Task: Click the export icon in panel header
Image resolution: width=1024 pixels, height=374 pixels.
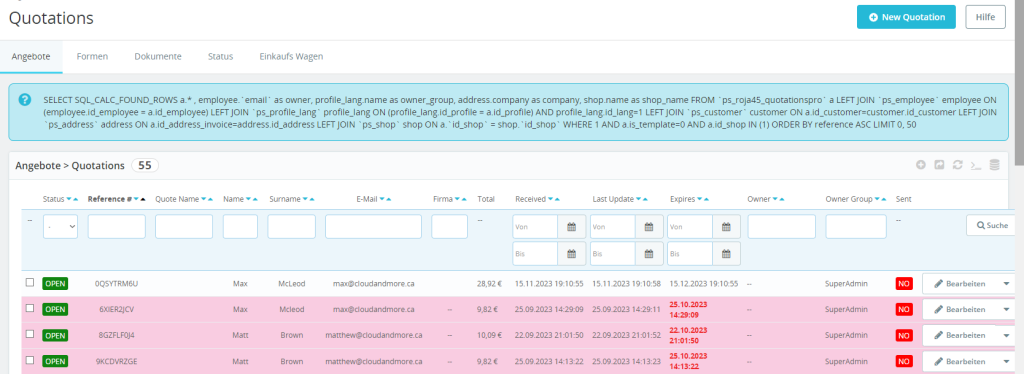Action: 939,165
